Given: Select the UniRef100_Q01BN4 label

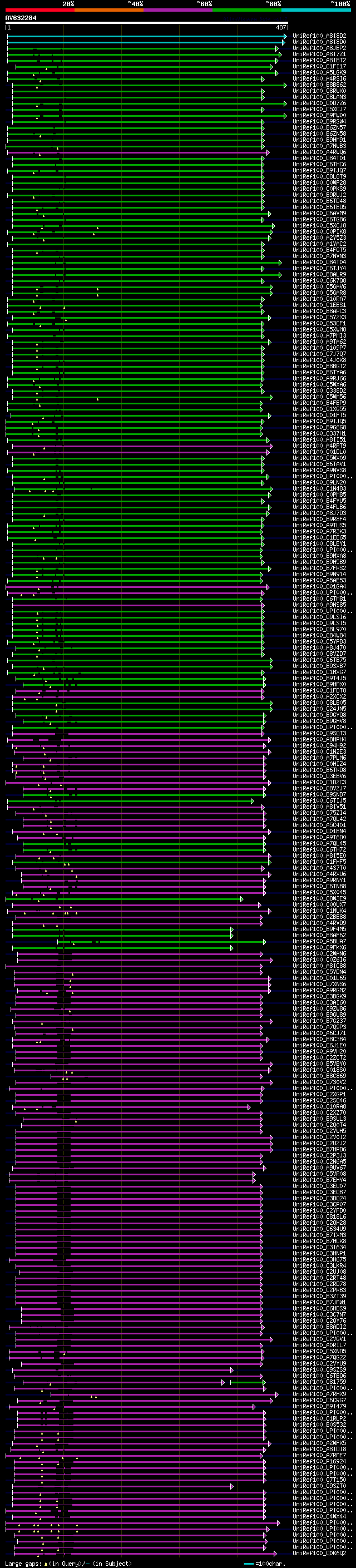Looking at the screenshot, I should (x=319, y=831).
